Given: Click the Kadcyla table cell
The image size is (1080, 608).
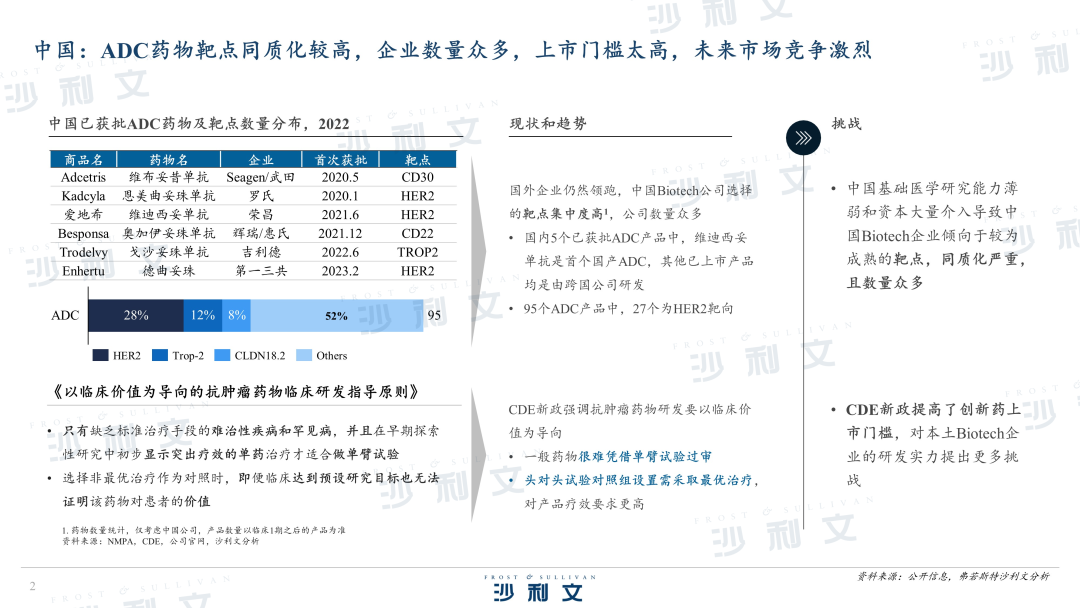Looking at the screenshot, I should pyautogui.click(x=83, y=196).
